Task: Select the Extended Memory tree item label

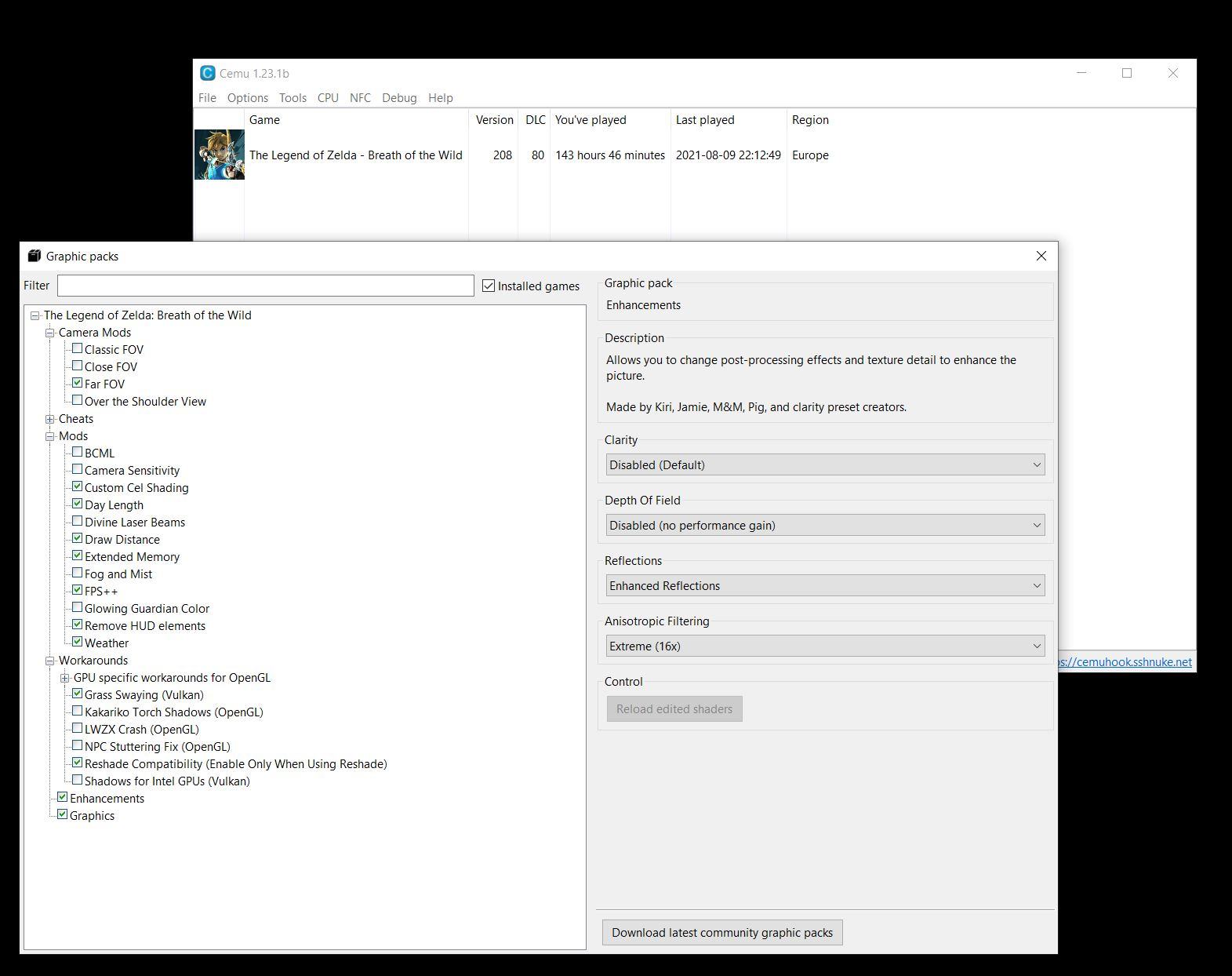Action: click(x=133, y=557)
